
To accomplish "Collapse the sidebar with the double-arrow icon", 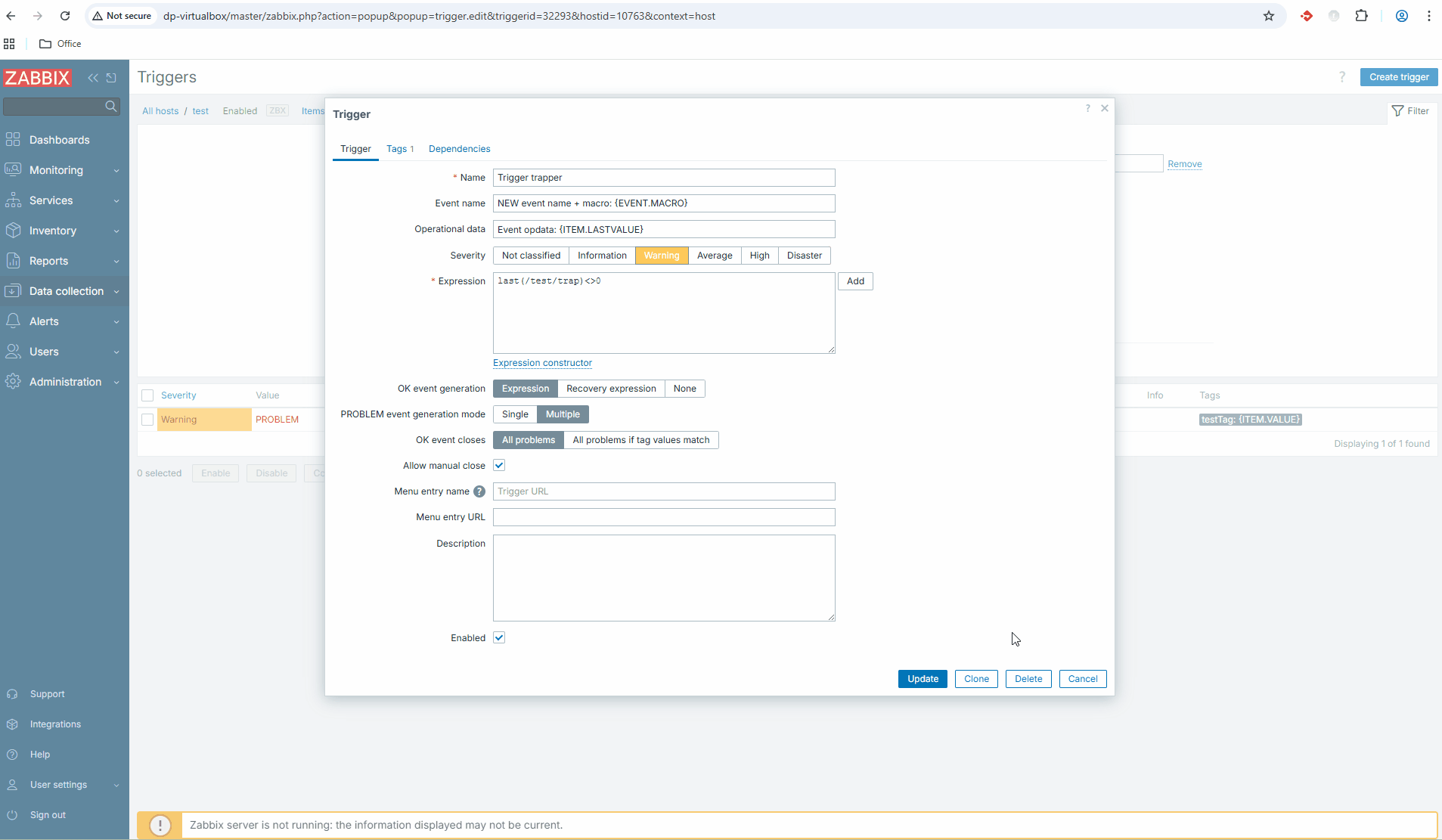I will tap(93, 78).
